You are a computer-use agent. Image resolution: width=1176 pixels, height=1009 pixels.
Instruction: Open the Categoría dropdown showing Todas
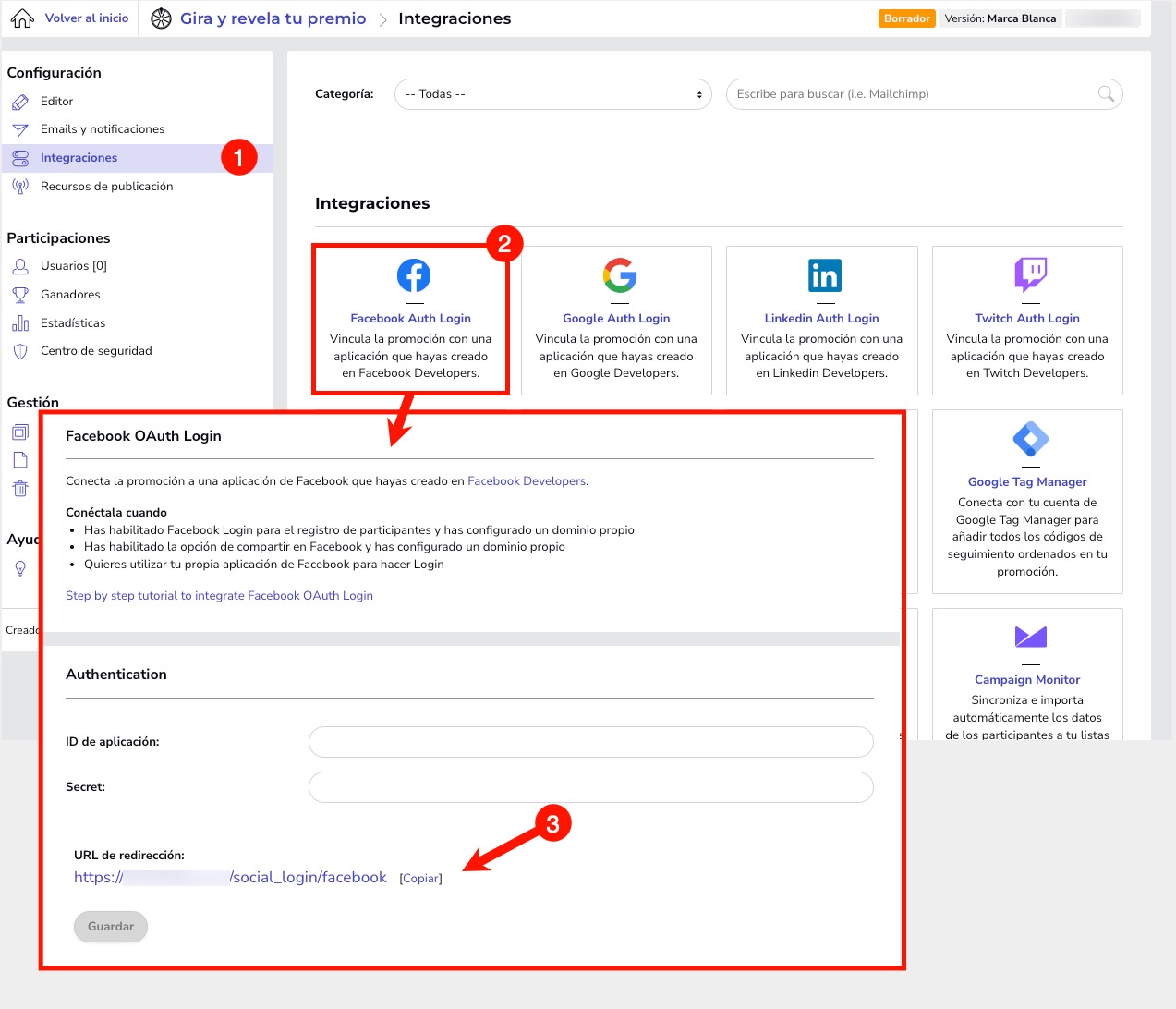tap(553, 94)
